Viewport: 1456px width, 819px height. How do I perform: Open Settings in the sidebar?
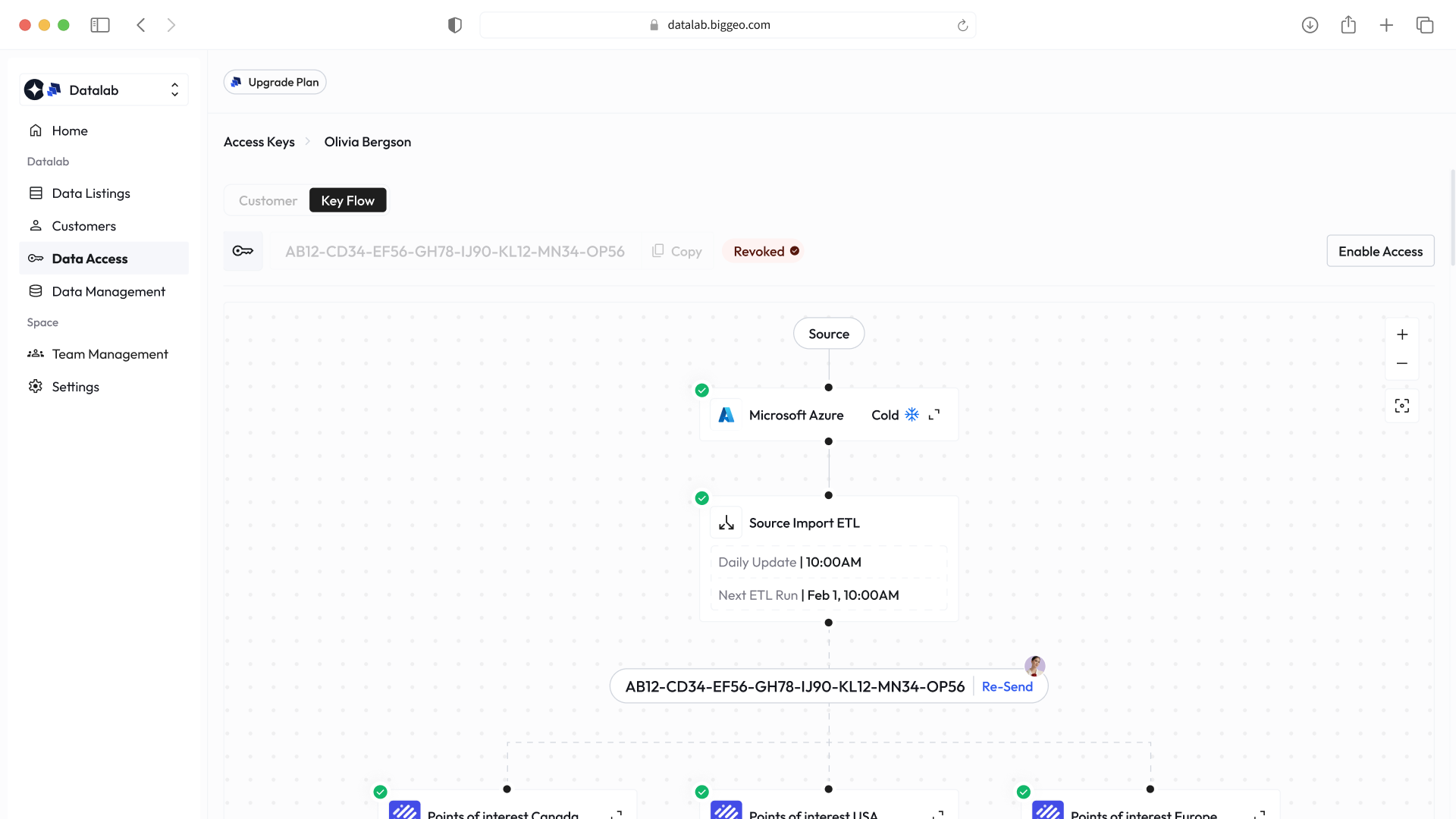click(104, 387)
